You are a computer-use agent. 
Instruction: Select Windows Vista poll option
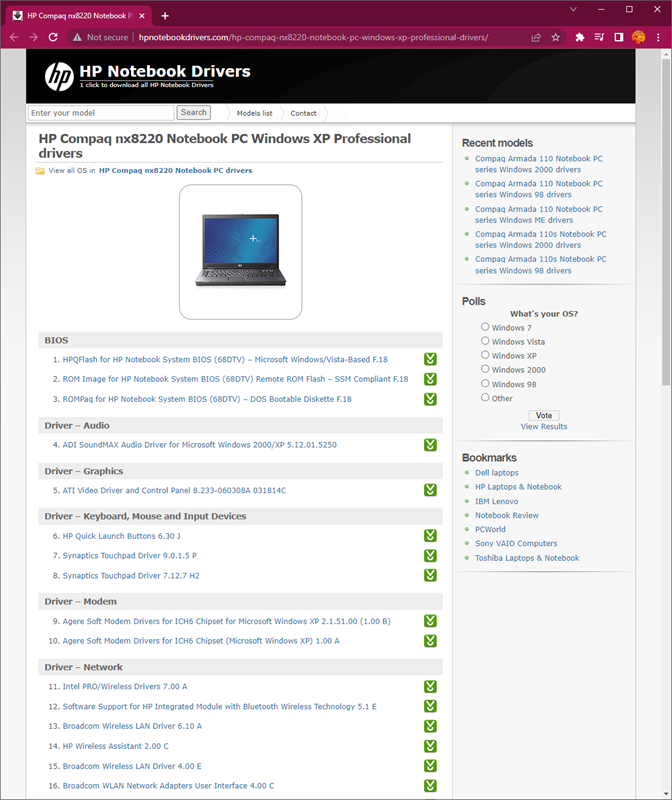(x=485, y=341)
